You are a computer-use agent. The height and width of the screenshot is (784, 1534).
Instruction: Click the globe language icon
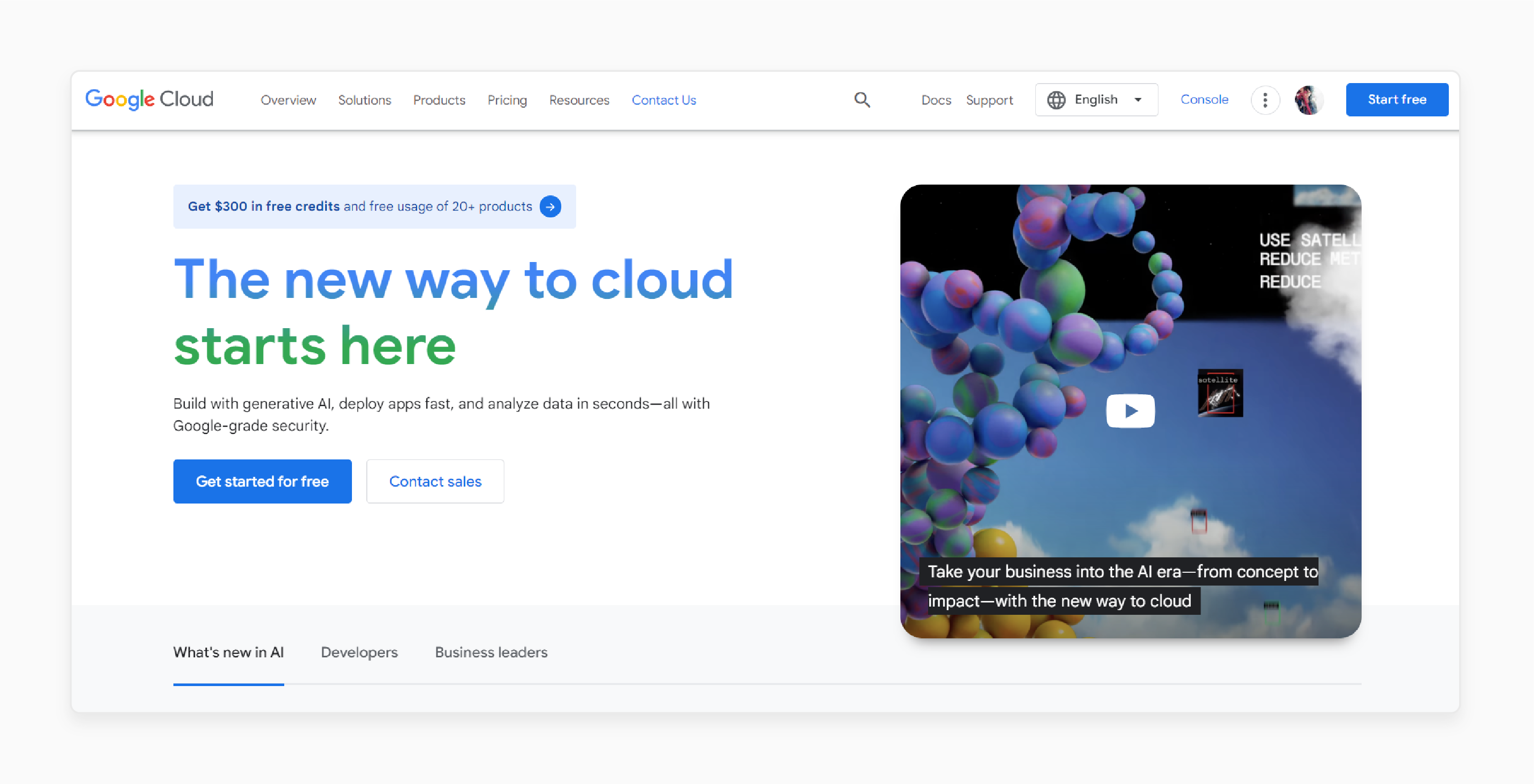[1056, 99]
